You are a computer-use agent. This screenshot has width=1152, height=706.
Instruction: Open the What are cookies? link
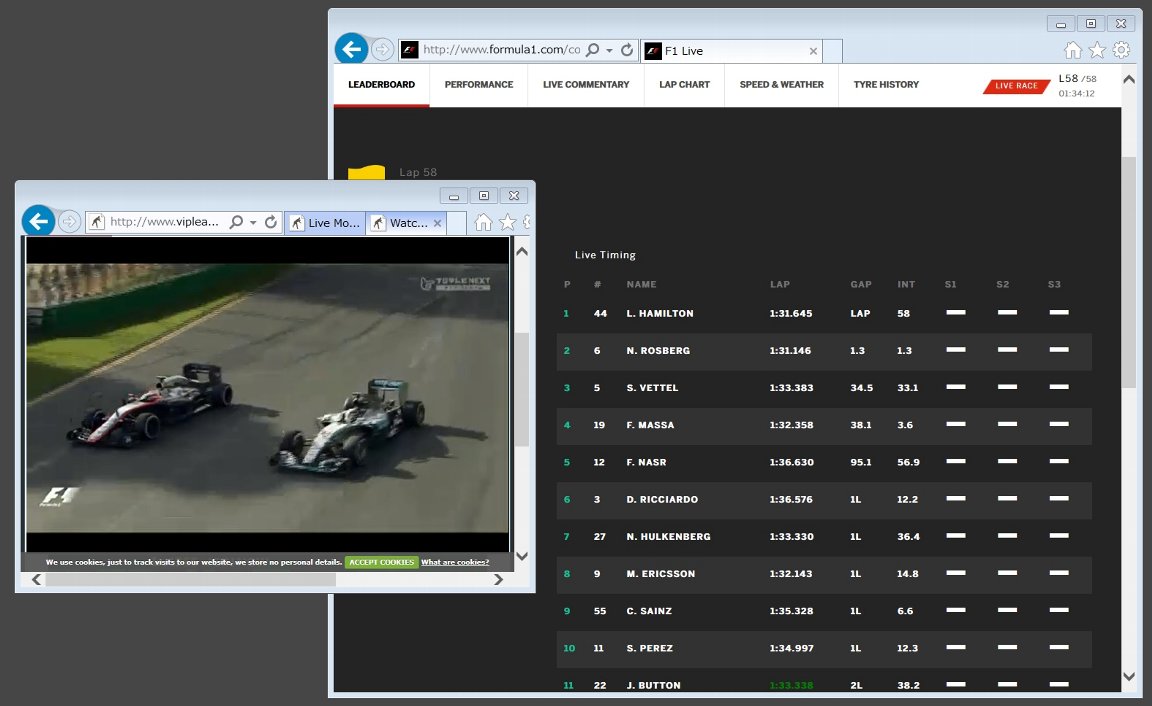click(x=455, y=562)
